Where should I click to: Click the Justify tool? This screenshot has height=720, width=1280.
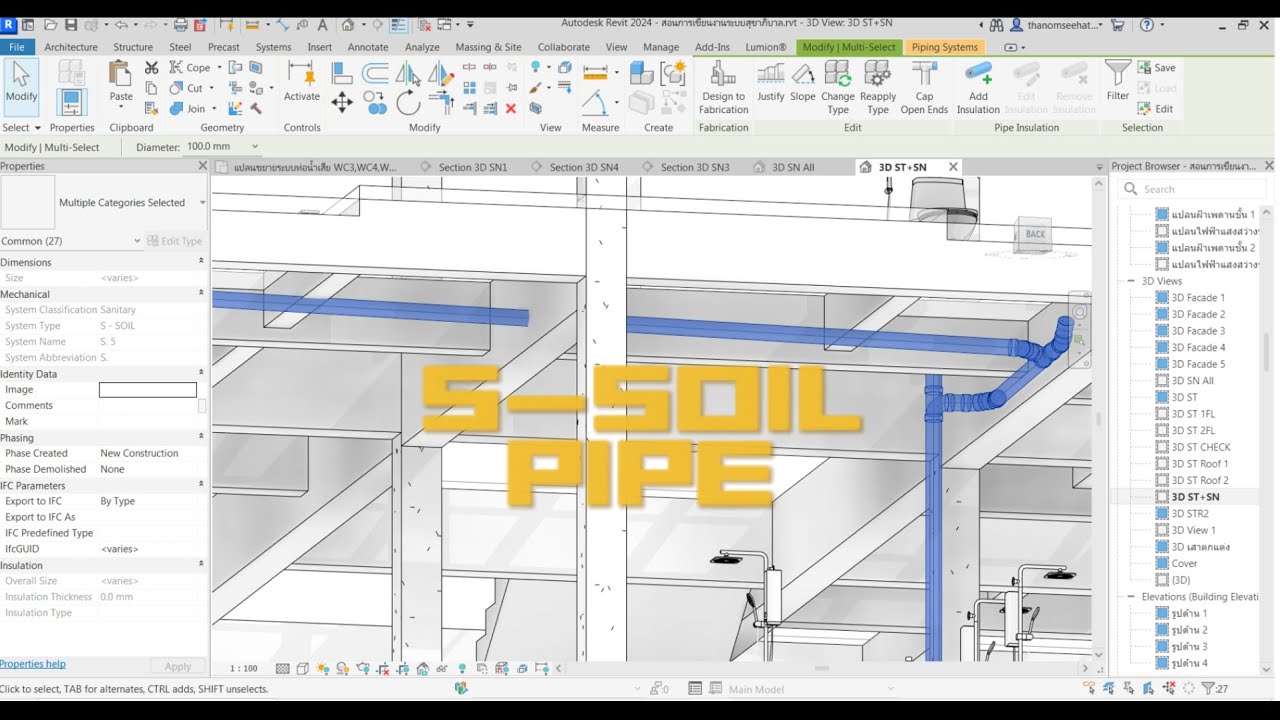click(x=771, y=82)
